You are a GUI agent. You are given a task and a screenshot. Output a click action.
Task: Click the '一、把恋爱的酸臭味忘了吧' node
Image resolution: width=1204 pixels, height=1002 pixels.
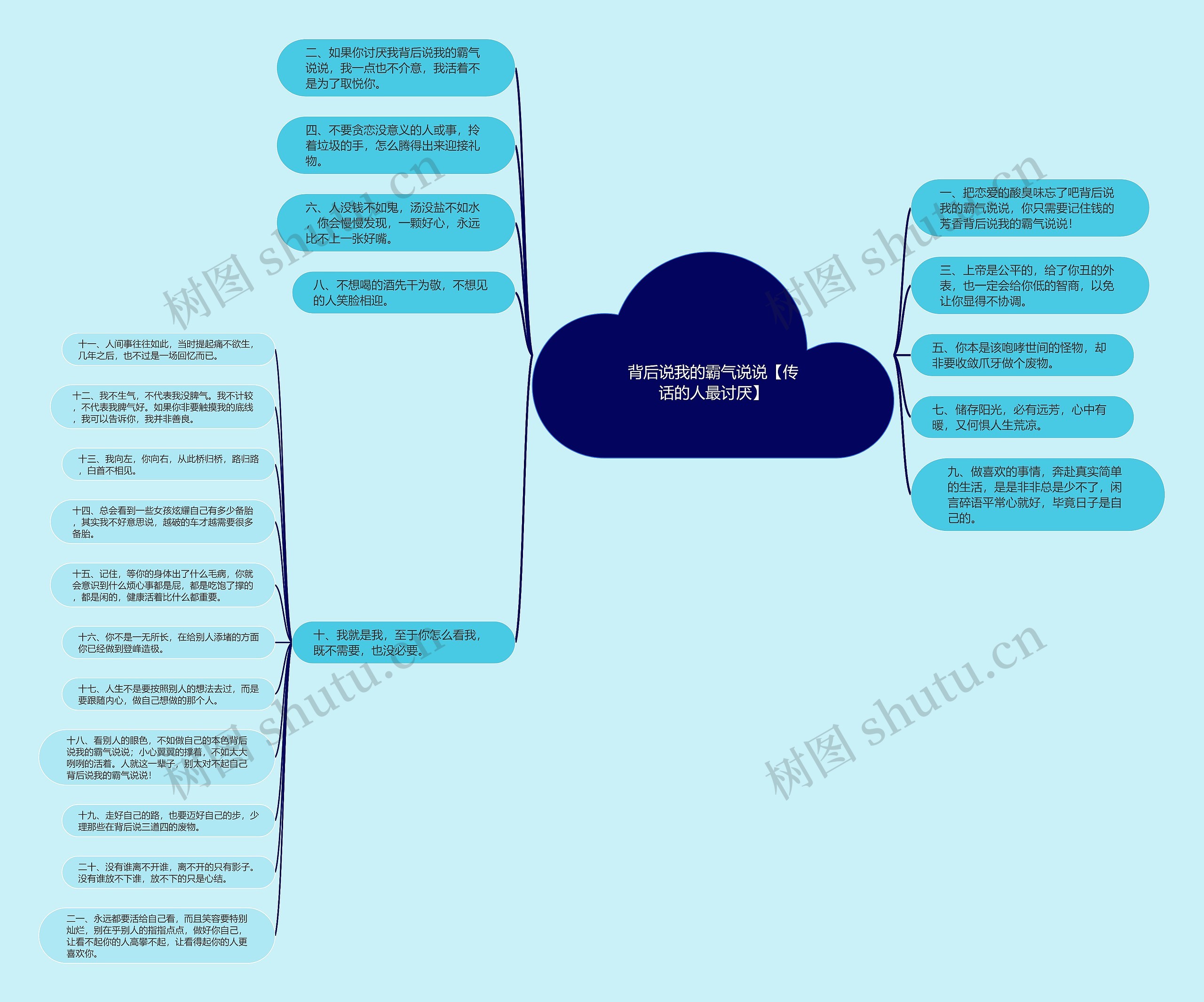(1056, 211)
